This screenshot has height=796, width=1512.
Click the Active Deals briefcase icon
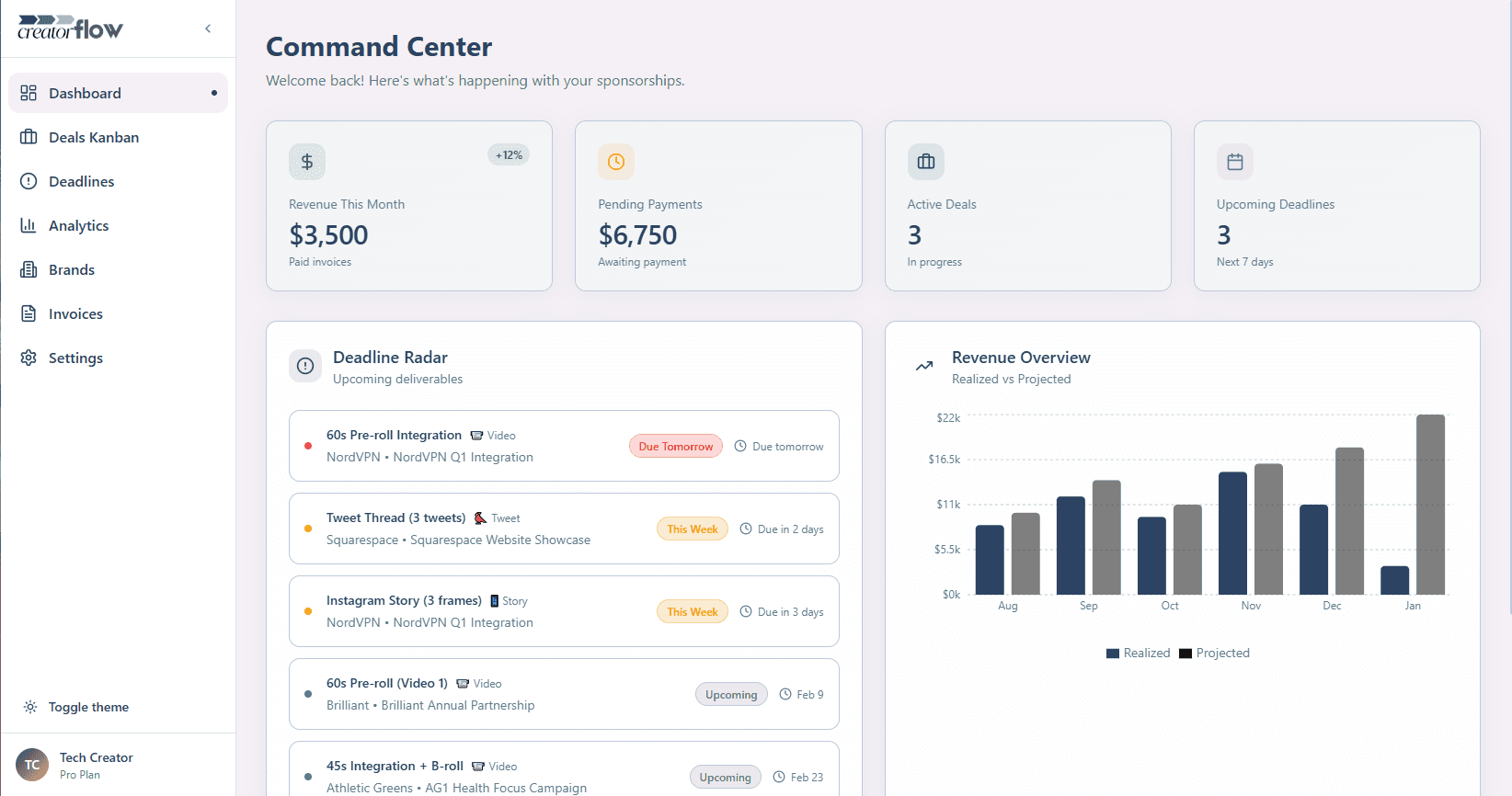tap(925, 162)
